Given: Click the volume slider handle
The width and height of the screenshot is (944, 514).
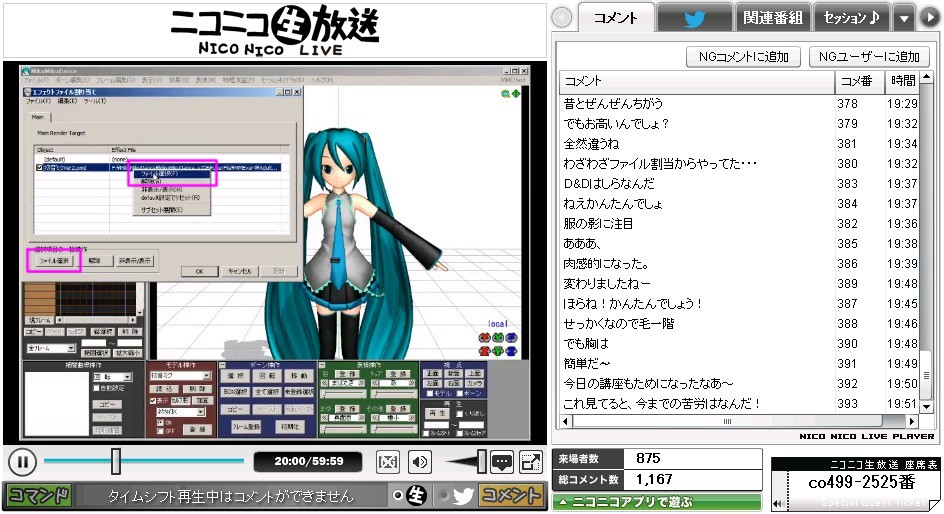Looking at the screenshot, I should pyautogui.click(x=482, y=462).
